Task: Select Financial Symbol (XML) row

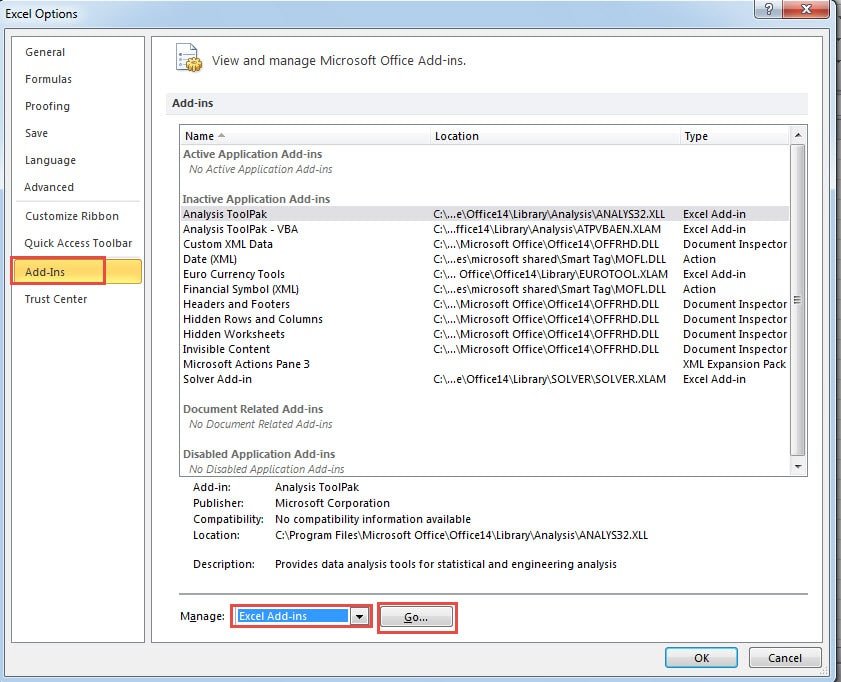Action: click(485, 289)
